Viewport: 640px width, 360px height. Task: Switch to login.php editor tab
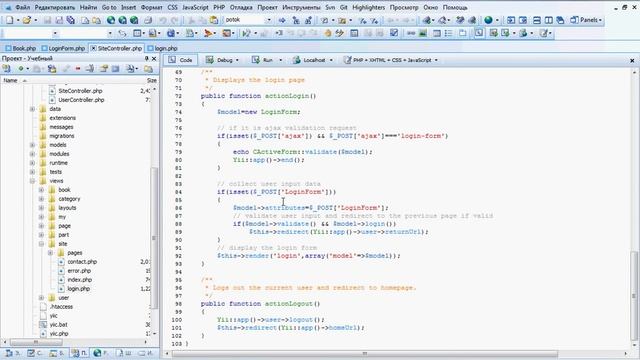162,48
